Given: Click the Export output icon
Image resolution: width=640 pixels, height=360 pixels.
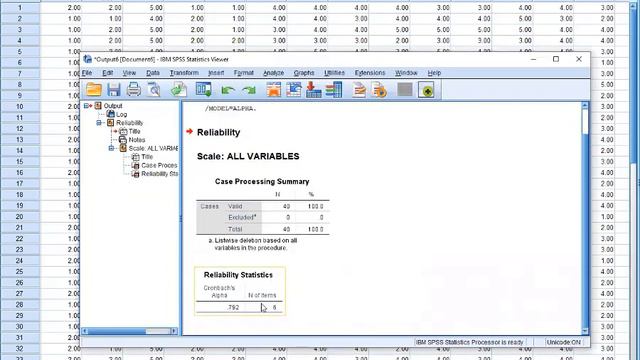Looking at the screenshot, I should point(179,89).
